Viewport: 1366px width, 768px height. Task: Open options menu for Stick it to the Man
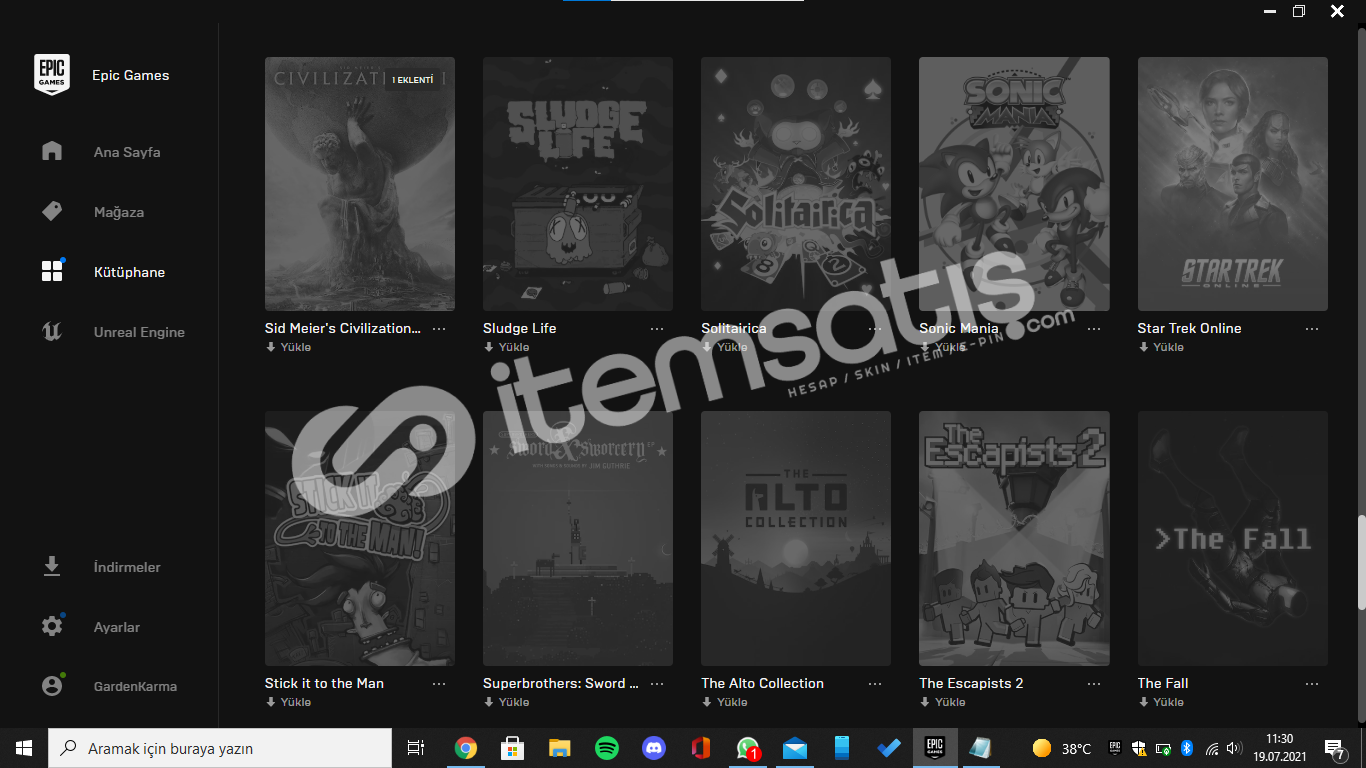coord(439,684)
